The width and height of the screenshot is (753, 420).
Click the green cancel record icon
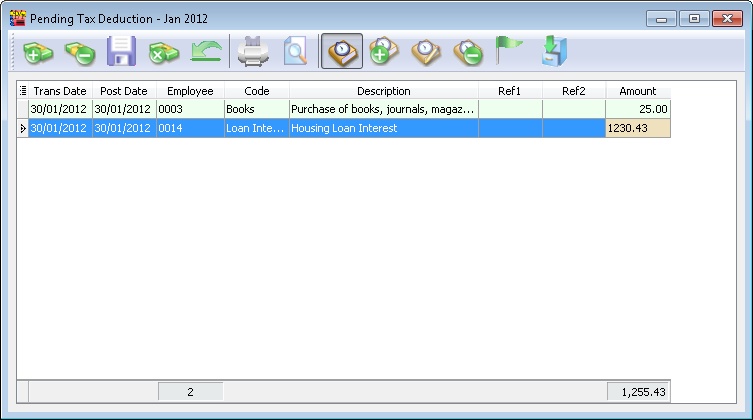click(x=163, y=51)
